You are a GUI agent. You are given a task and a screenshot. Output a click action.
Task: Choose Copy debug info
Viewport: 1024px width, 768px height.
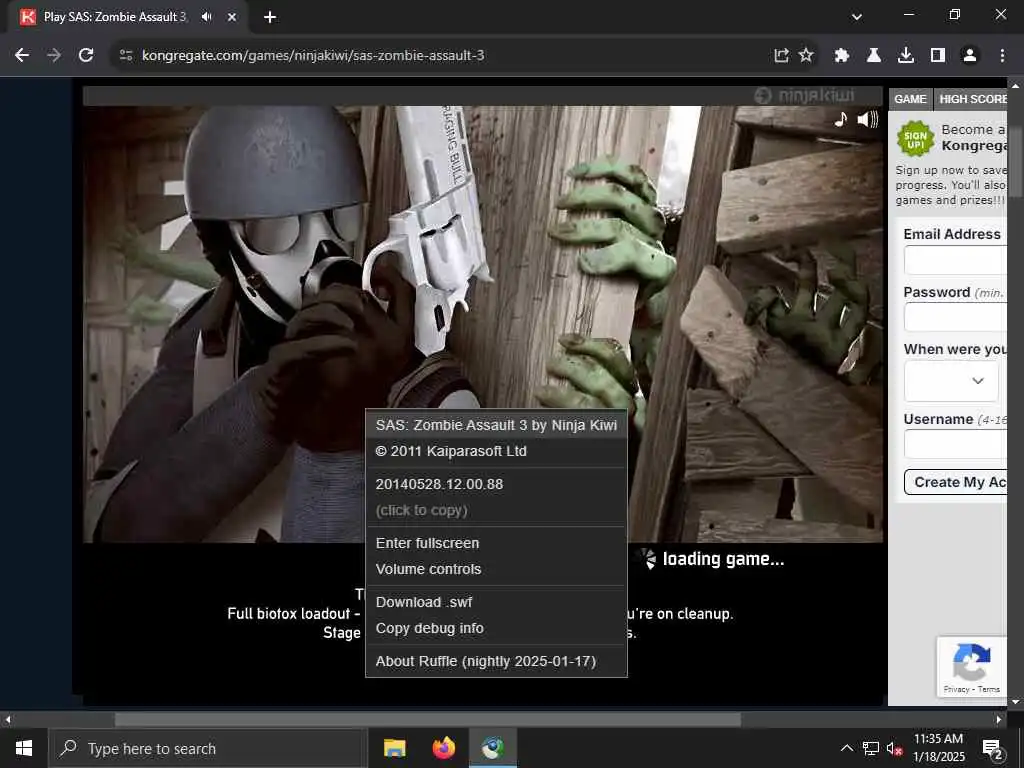tap(496, 628)
